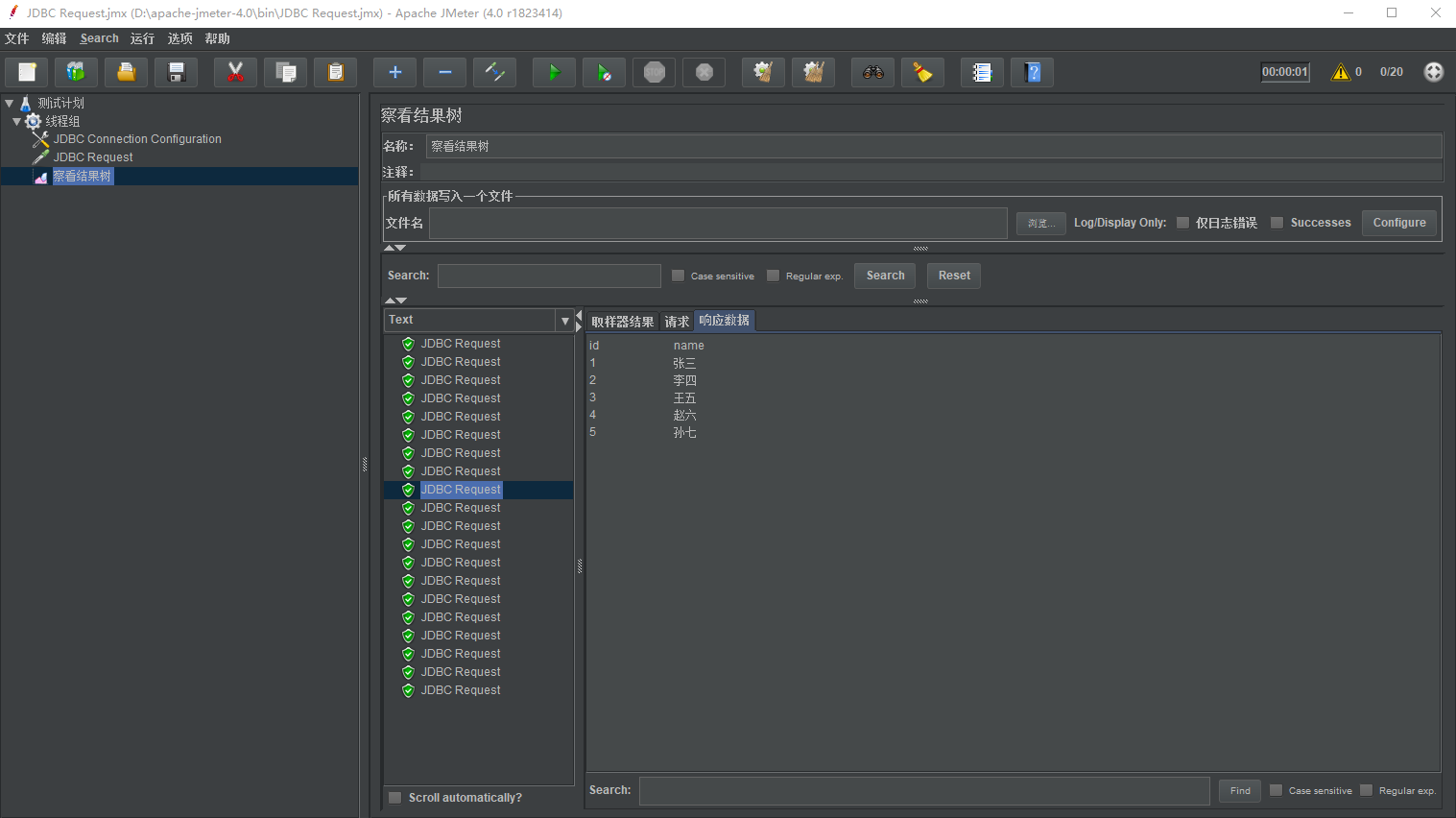Image resolution: width=1456 pixels, height=818 pixels.
Task: Click the binoculars Search icon in toolbar
Action: click(872, 73)
